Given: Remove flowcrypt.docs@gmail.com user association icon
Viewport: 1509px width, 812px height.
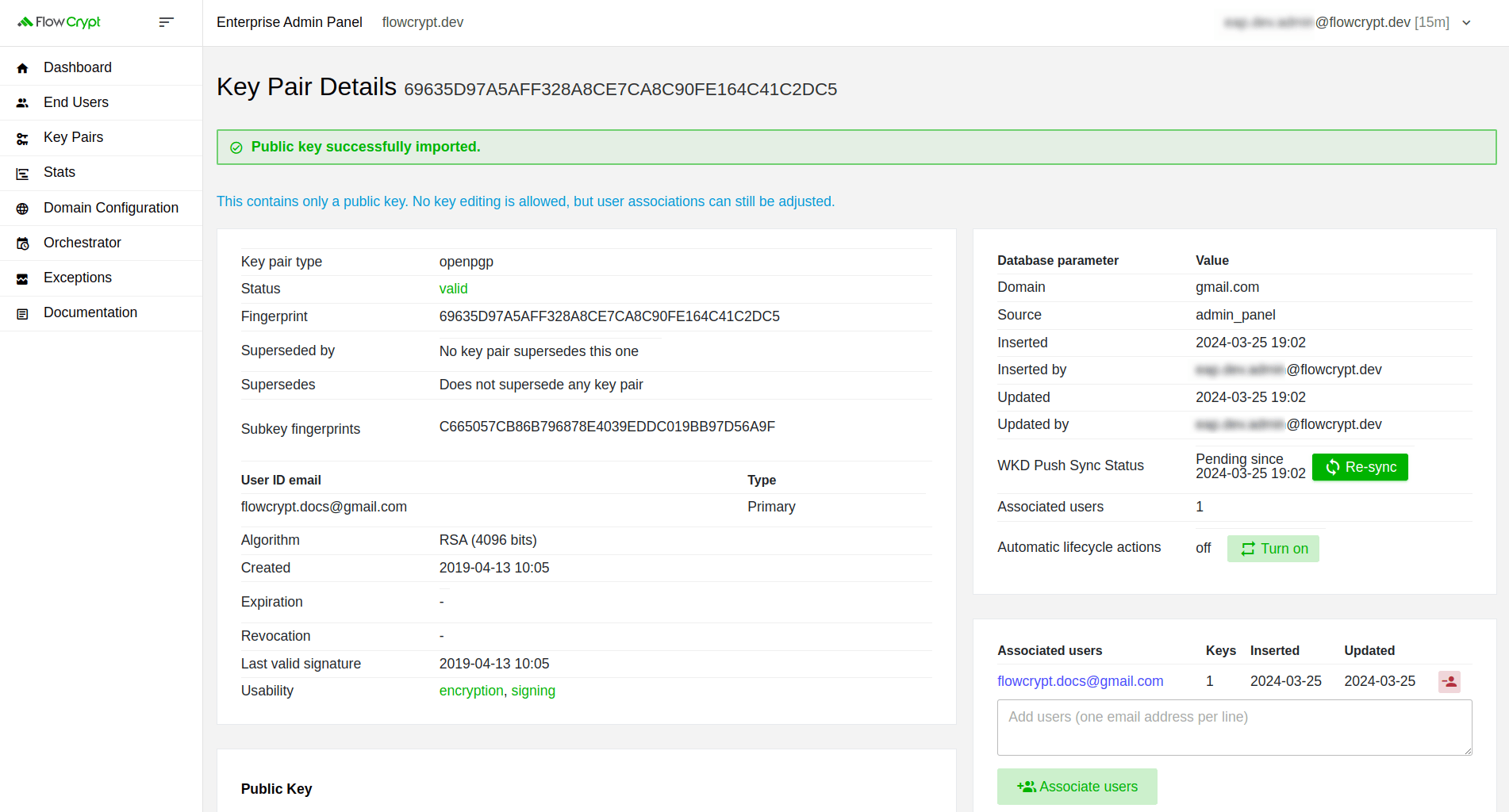Looking at the screenshot, I should coord(1449,681).
